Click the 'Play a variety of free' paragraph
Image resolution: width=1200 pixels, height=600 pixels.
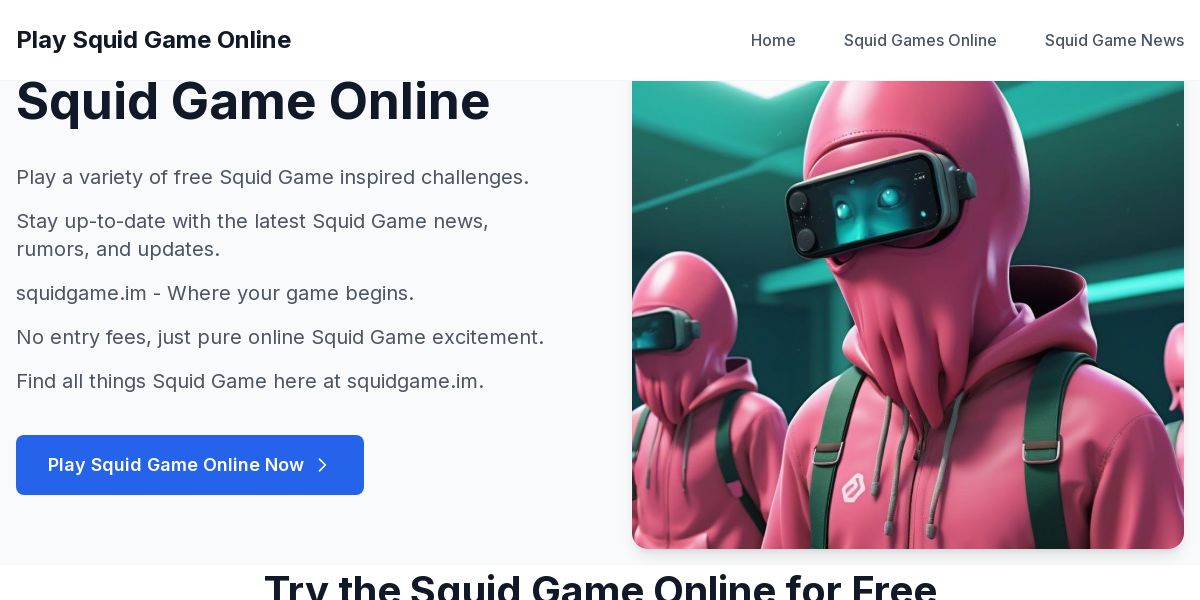coord(273,177)
